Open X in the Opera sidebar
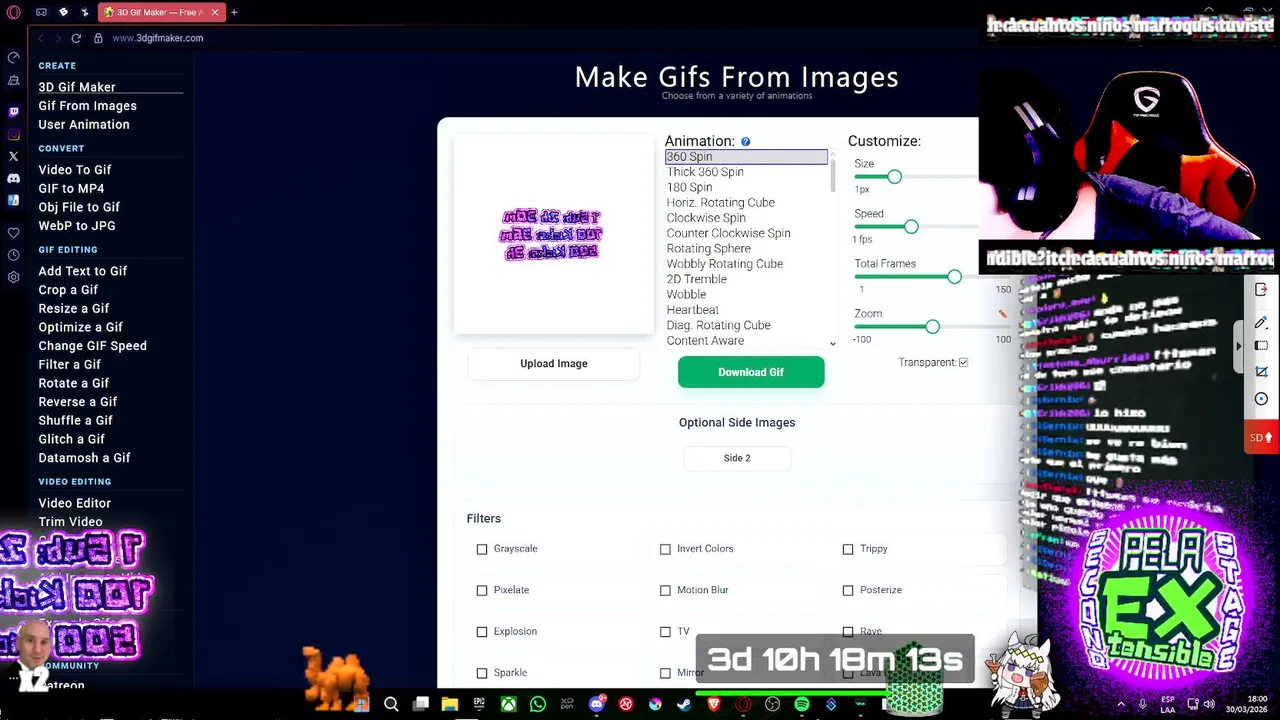The height and width of the screenshot is (720, 1280). tap(13, 156)
